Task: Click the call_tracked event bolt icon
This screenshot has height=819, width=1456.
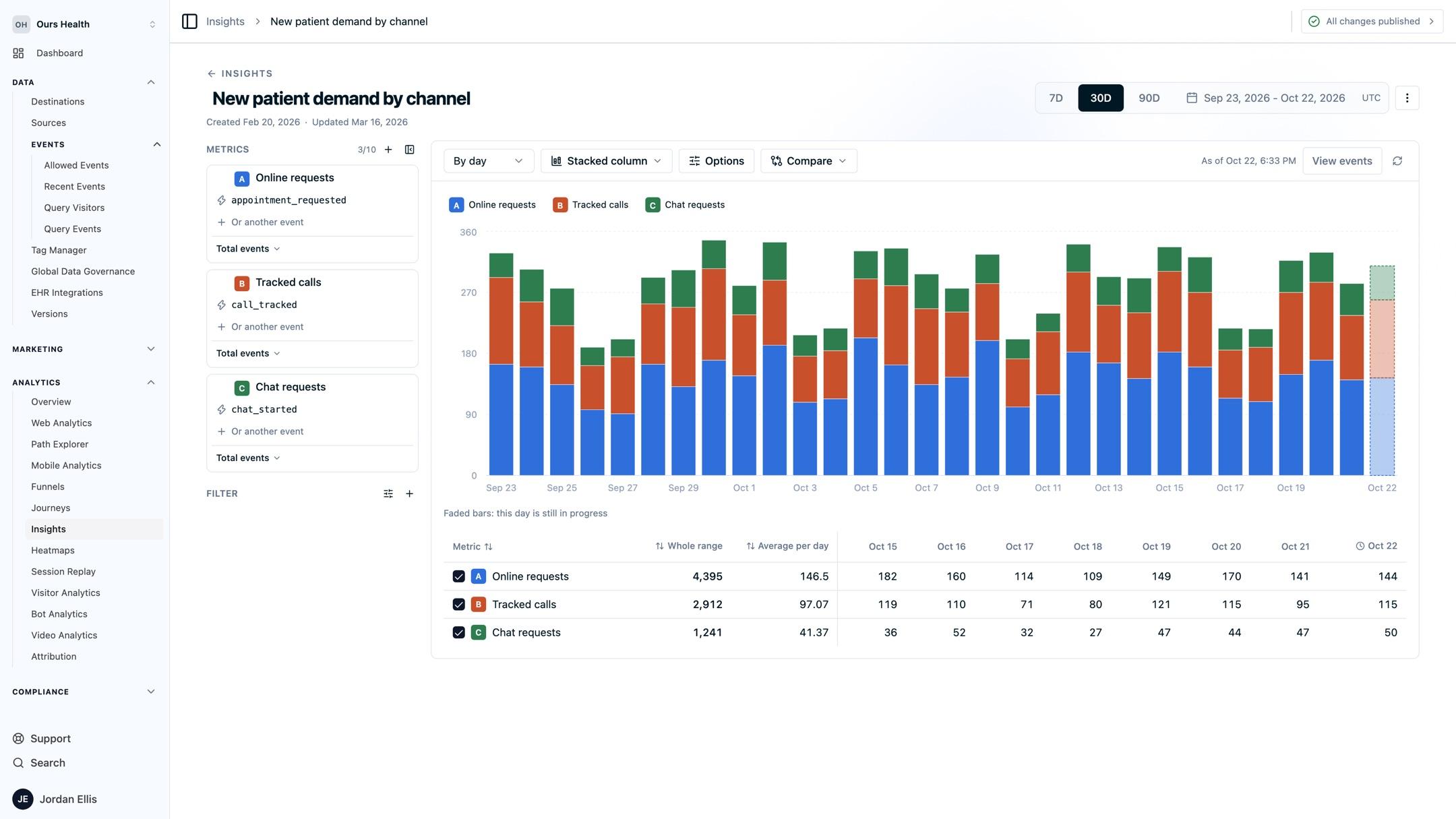Action: 221,305
